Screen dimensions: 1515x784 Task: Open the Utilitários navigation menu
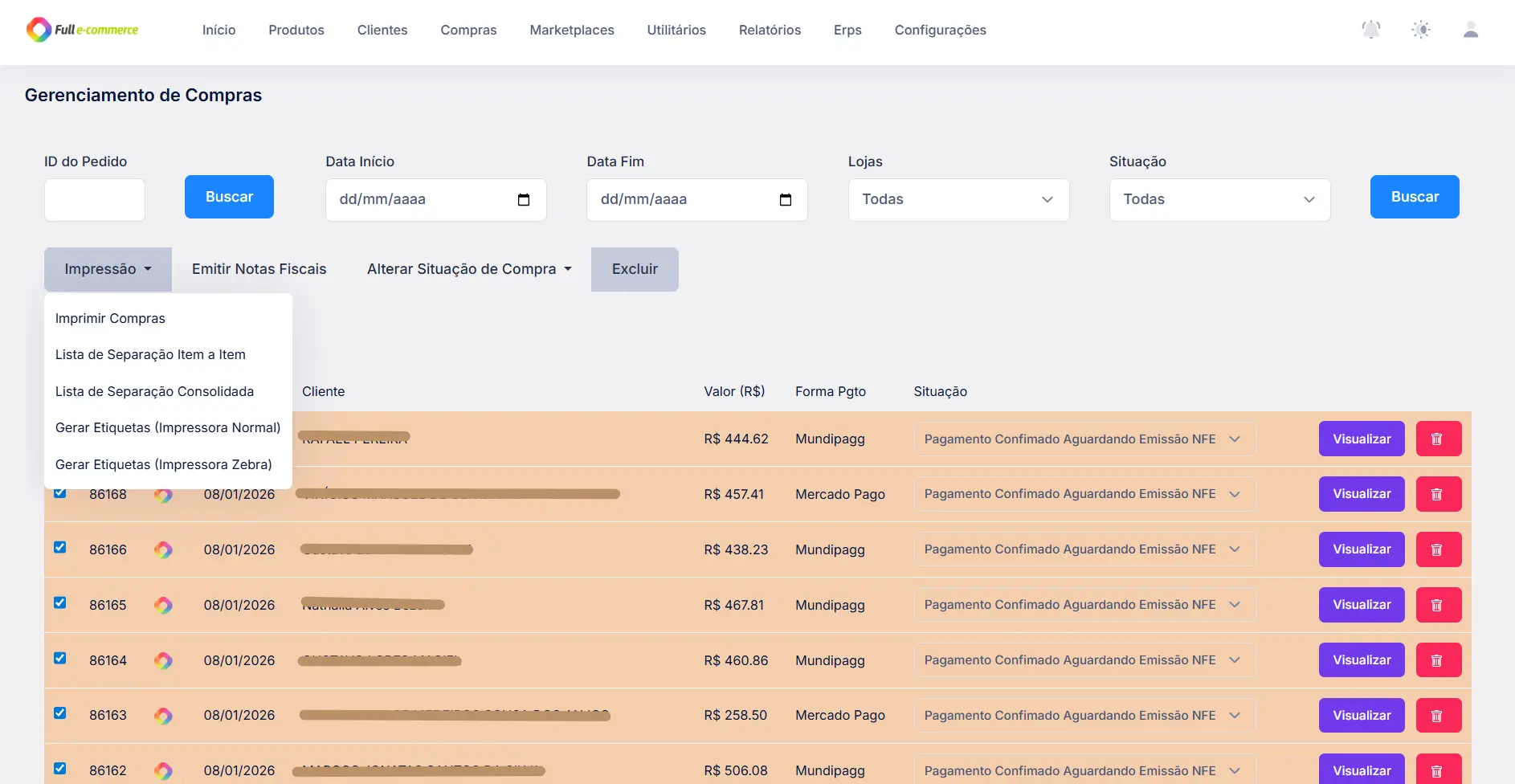pyautogui.click(x=676, y=30)
